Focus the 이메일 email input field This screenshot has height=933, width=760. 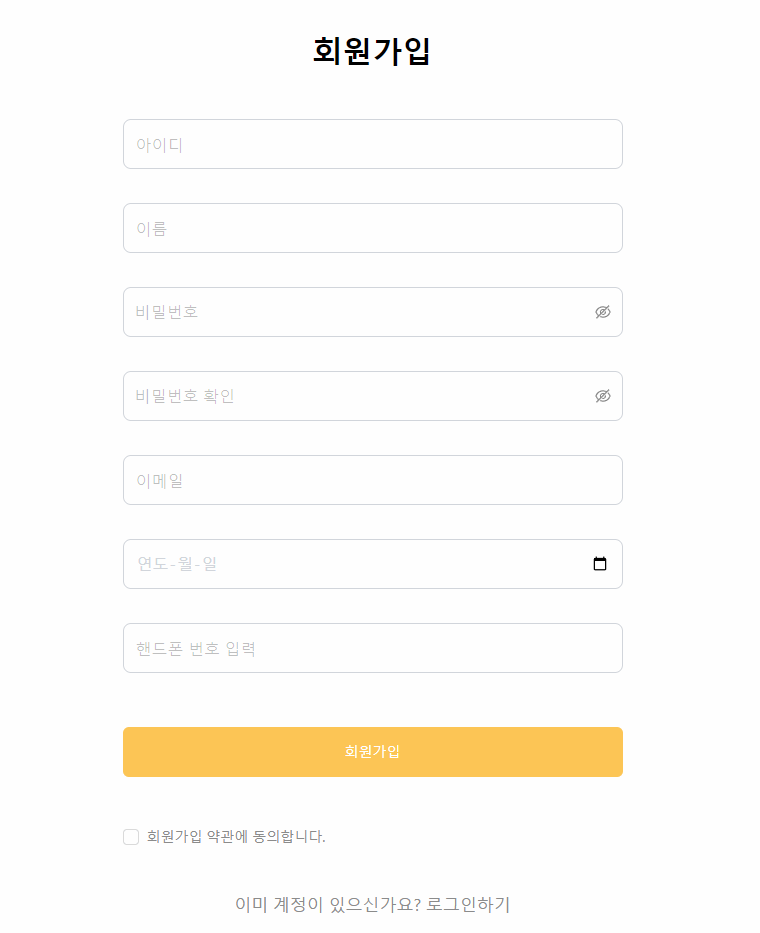(372, 480)
